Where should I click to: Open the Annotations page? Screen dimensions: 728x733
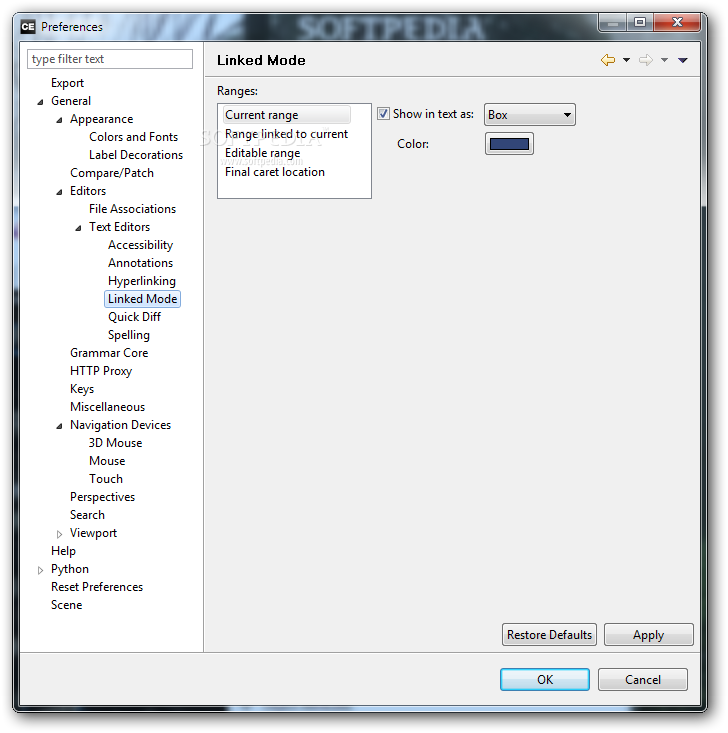(x=140, y=263)
